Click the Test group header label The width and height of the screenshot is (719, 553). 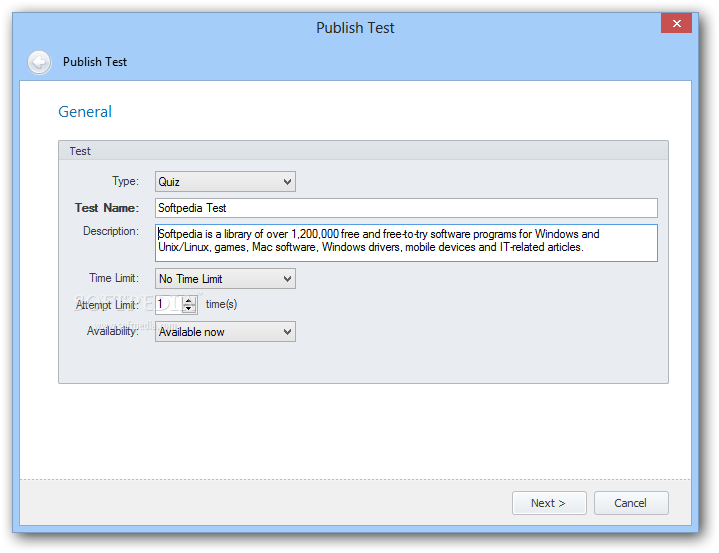coord(80,151)
